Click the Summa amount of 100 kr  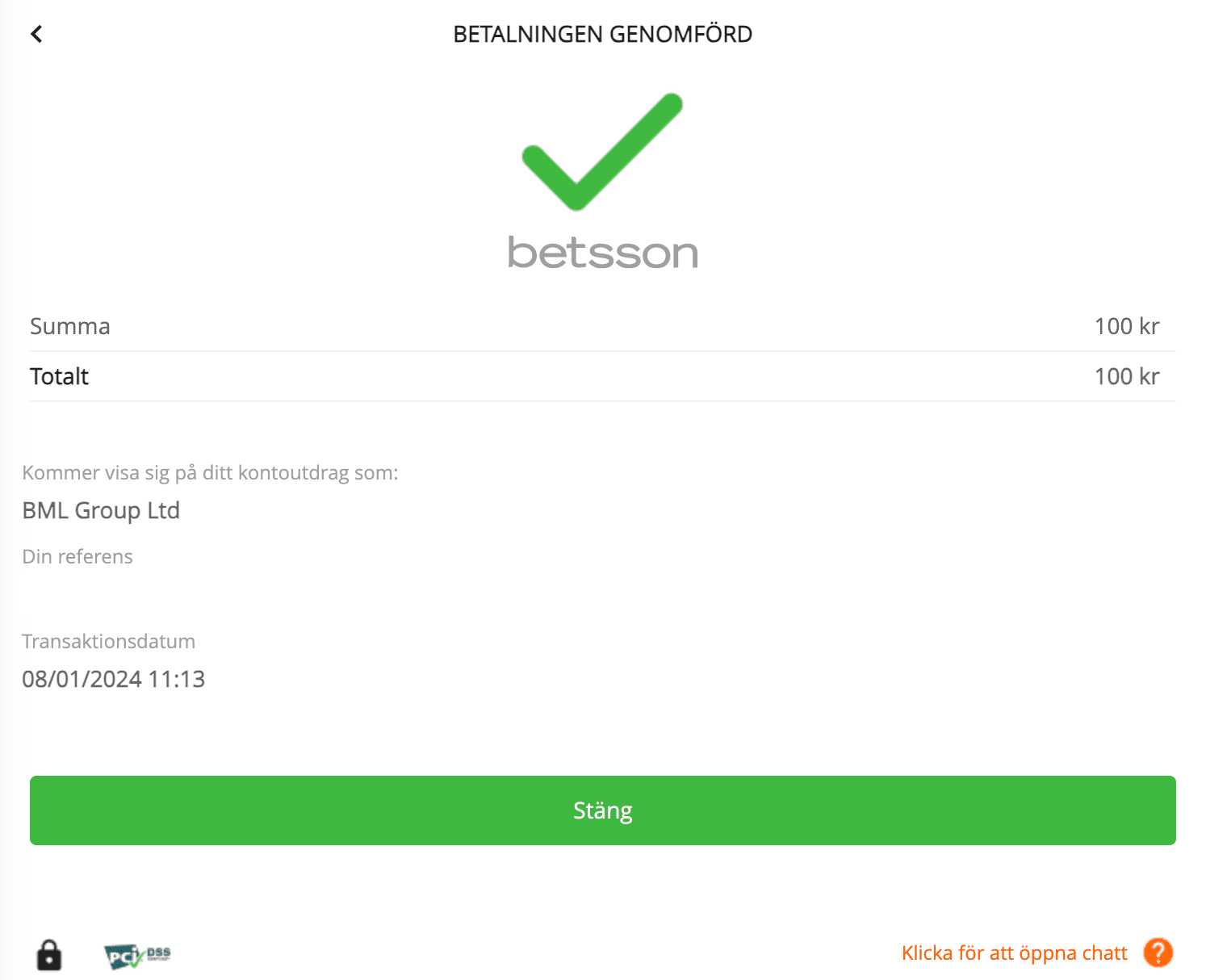(x=1126, y=326)
